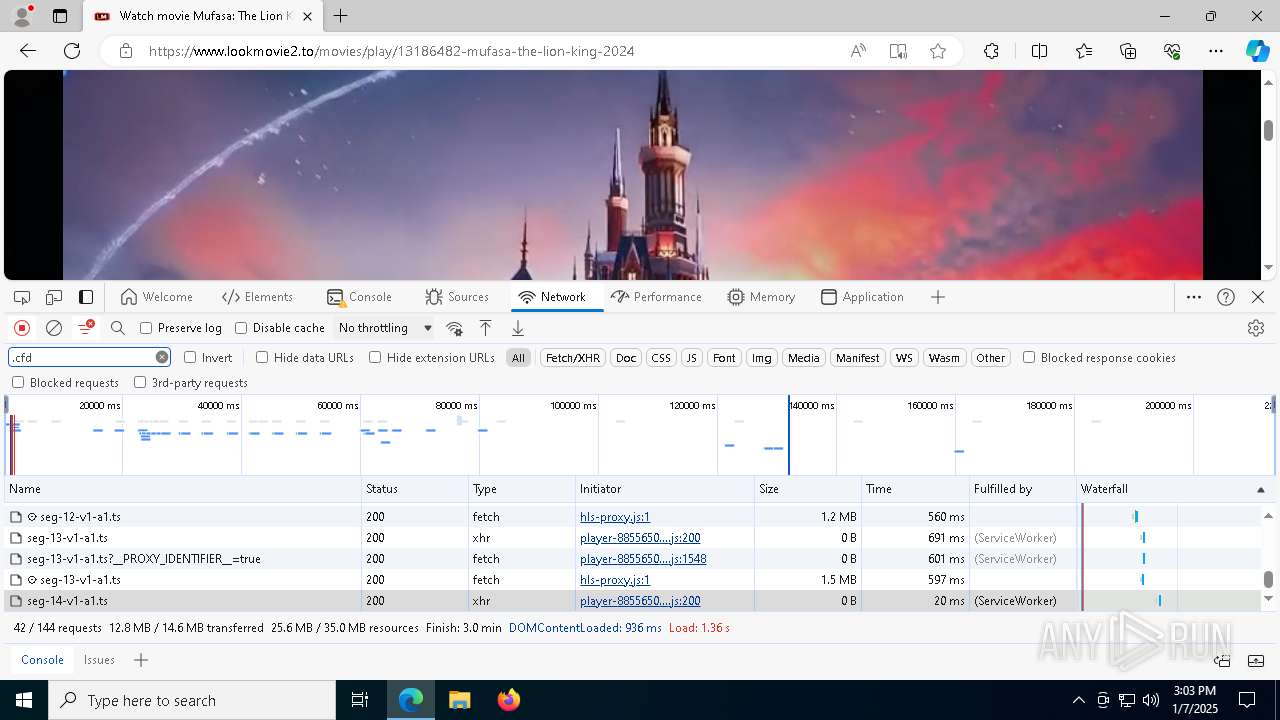
Task: Add more tools to DevTools tab bar
Action: tap(938, 297)
